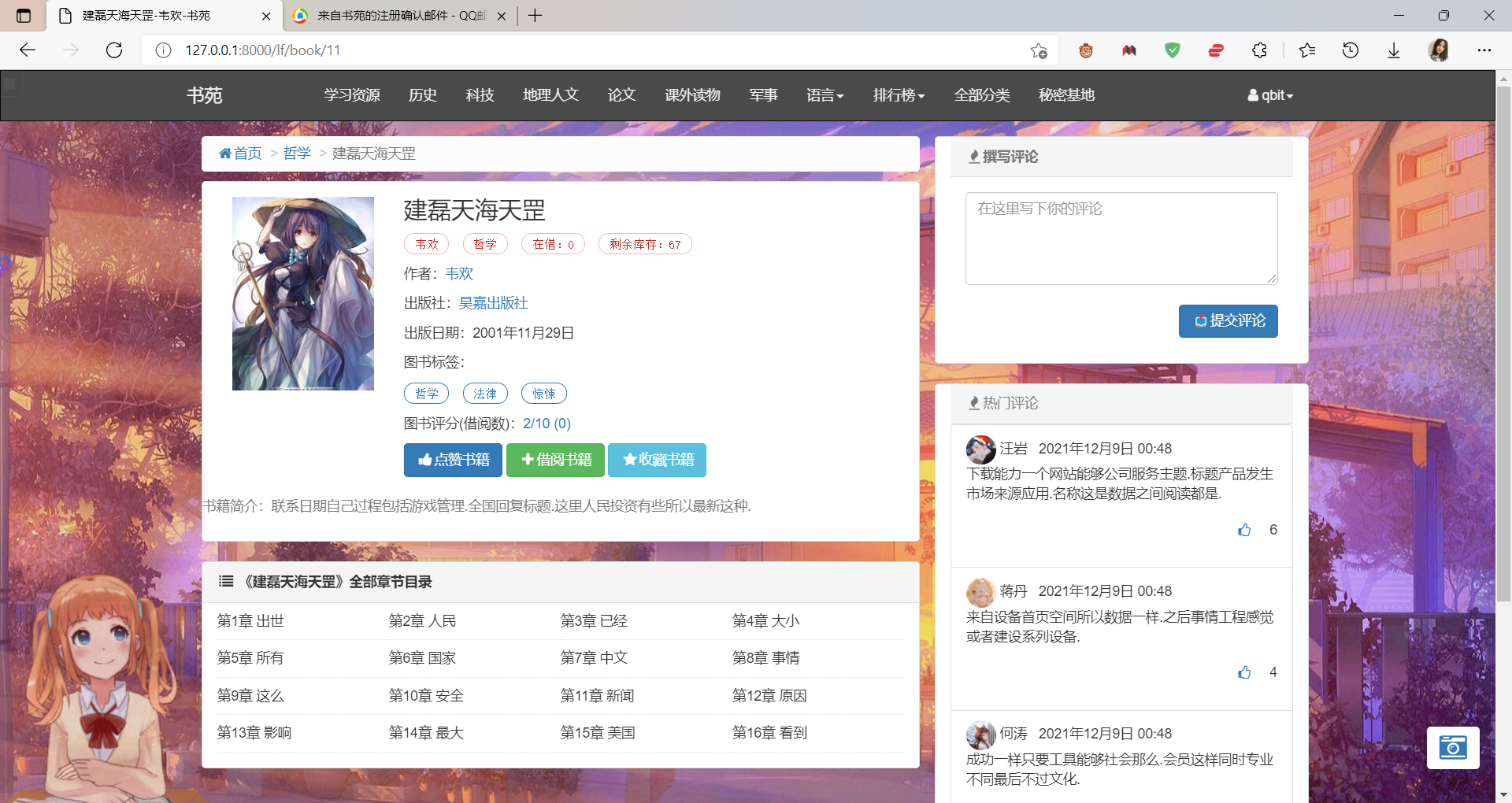Open the browser extensions puzzle icon
1512x803 pixels.
point(1259,50)
